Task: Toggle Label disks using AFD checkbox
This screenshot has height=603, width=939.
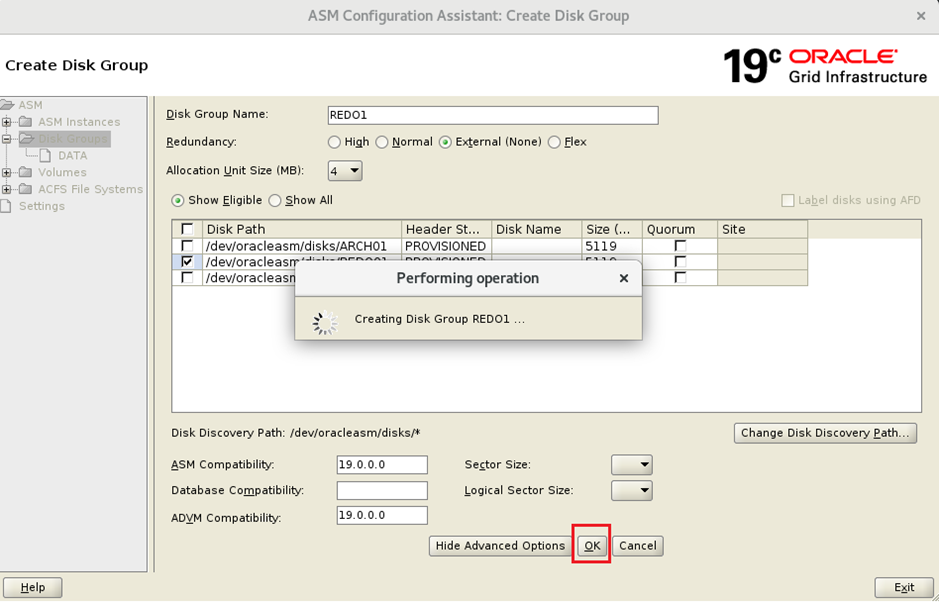Action: 788,201
